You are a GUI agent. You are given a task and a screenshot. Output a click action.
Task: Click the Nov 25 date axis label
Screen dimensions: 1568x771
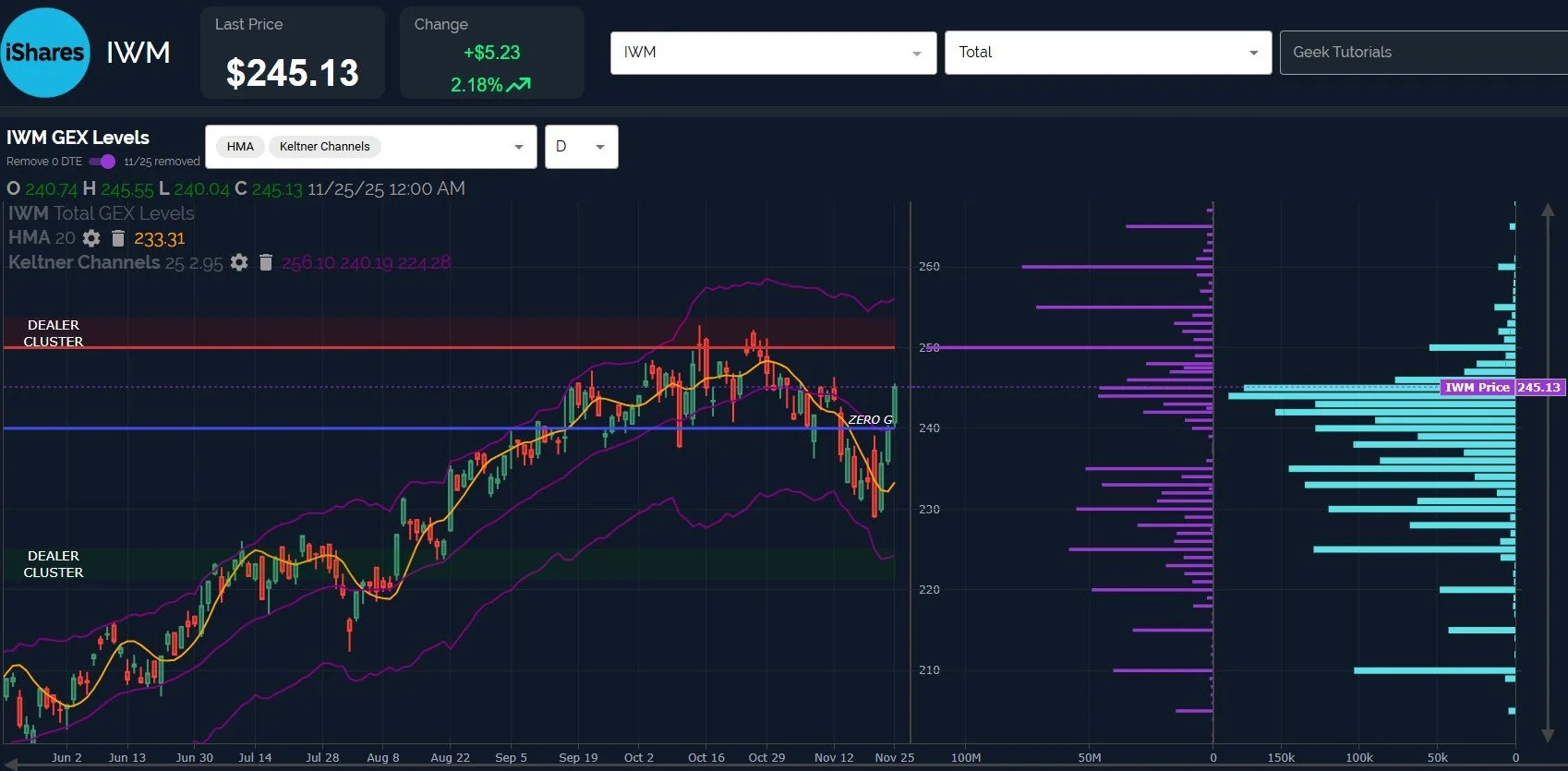coord(895,757)
